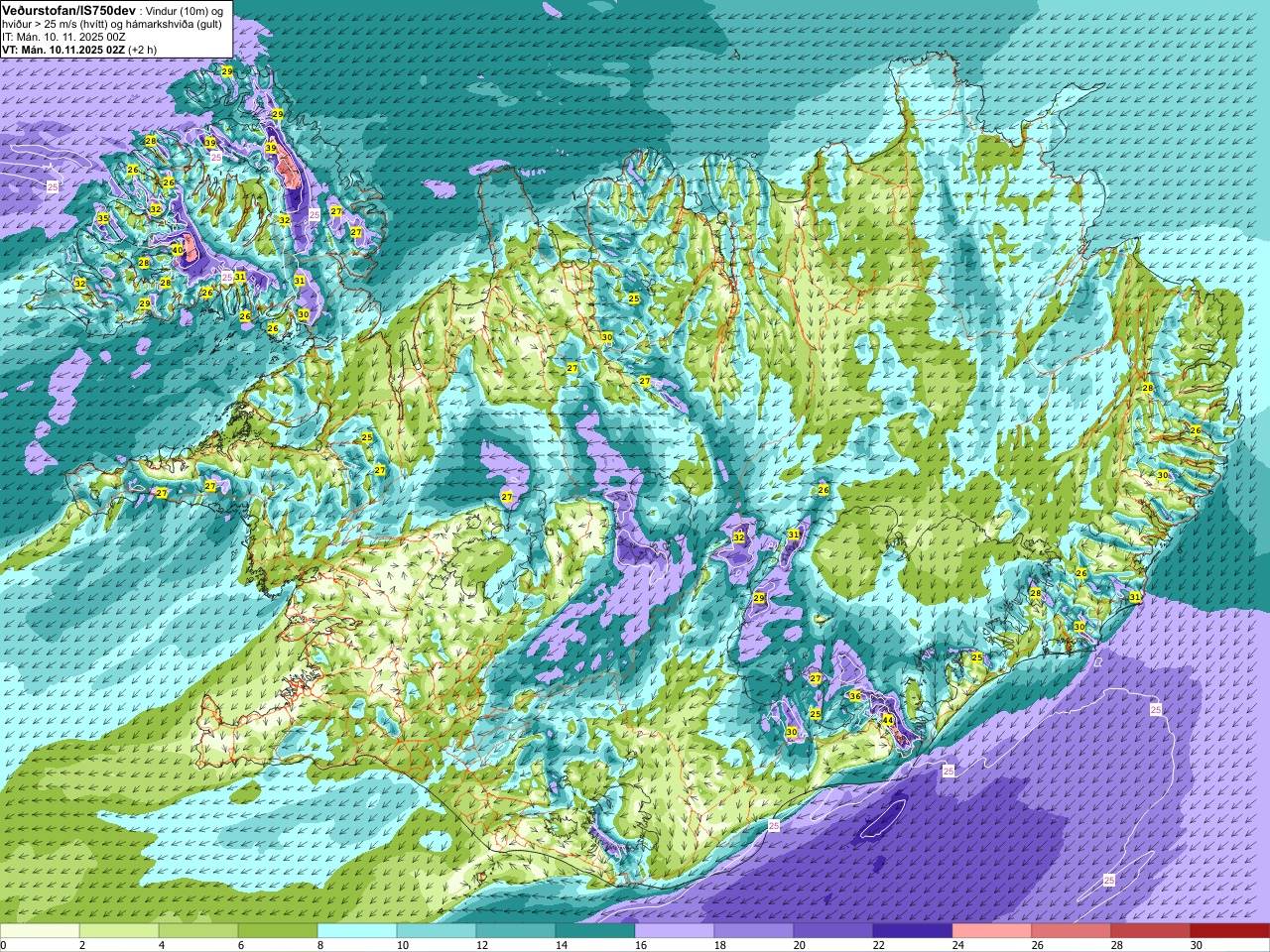Click the Veðurstofan/IS750dev title text
The image size is (1270, 952).
(x=69, y=9)
